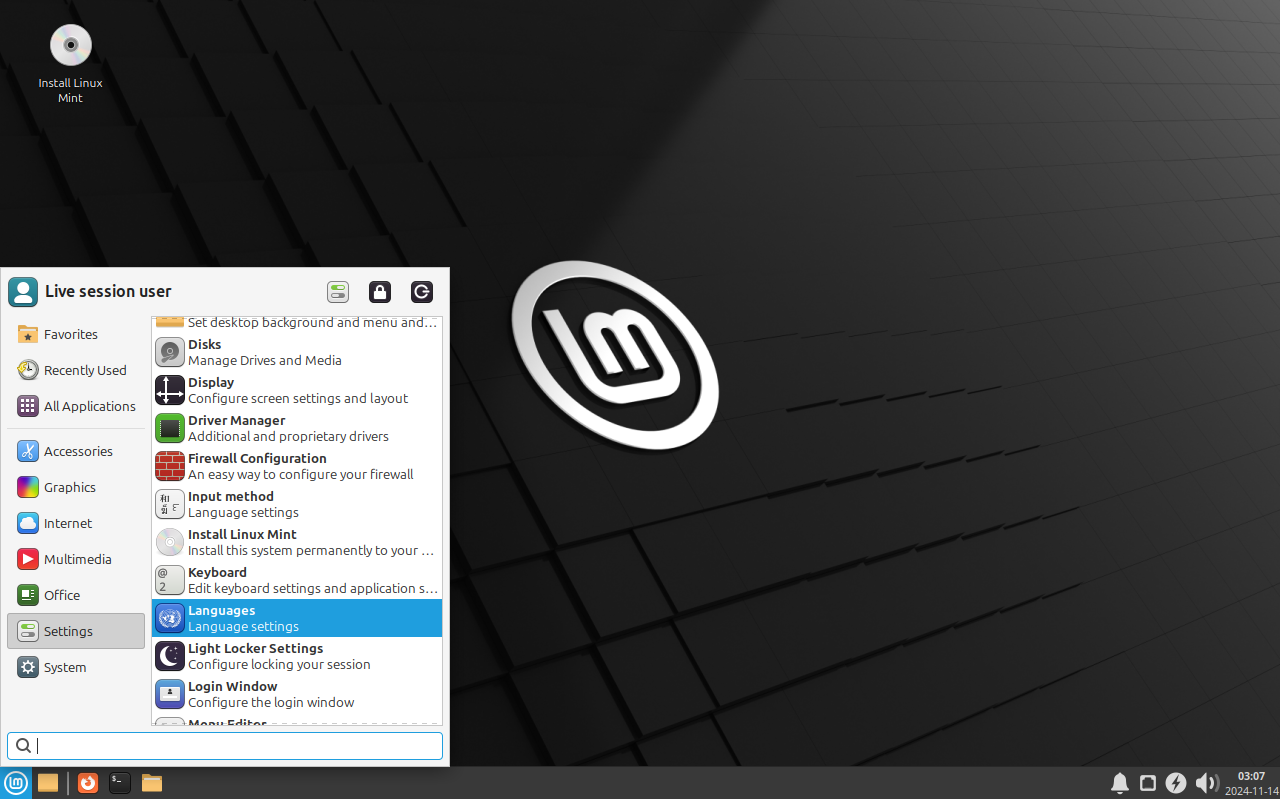
Task: Select the Office category
Action: [x=76, y=595]
